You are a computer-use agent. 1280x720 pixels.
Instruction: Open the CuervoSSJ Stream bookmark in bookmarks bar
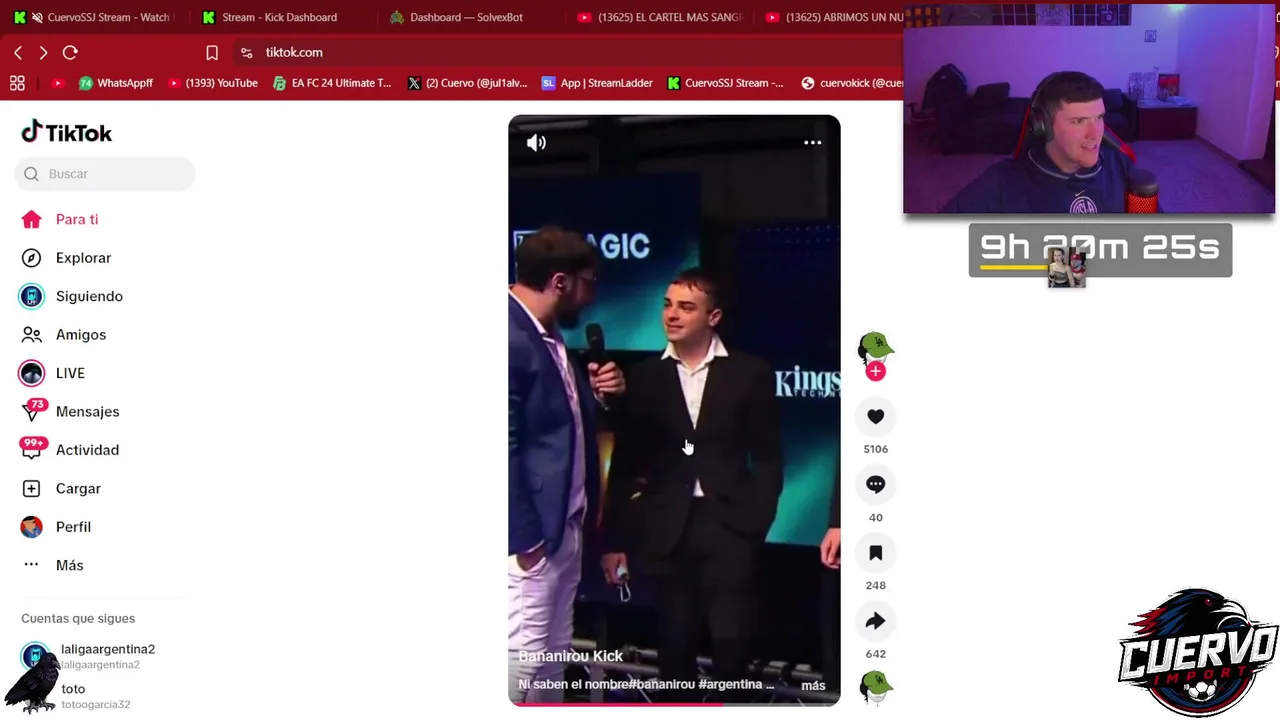[x=726, y=83]
